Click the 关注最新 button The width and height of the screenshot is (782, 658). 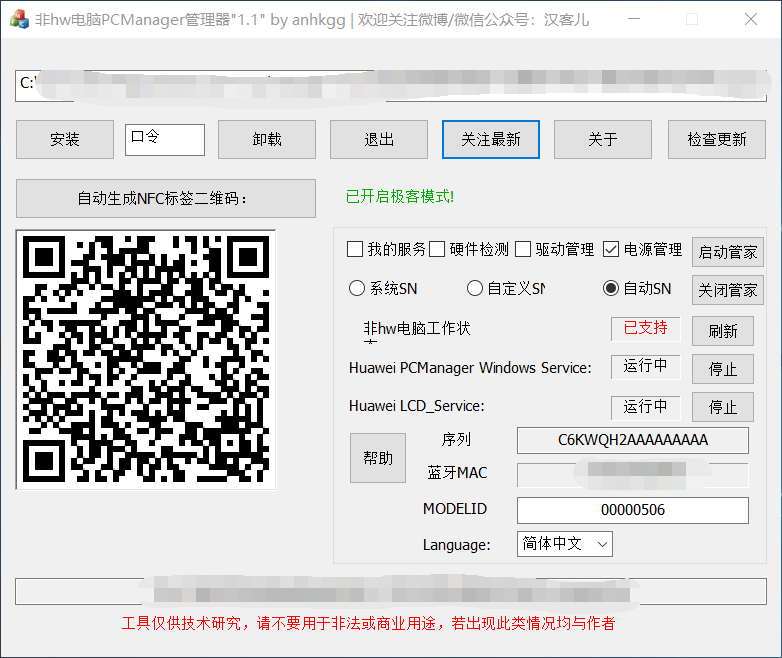(491, 139)
